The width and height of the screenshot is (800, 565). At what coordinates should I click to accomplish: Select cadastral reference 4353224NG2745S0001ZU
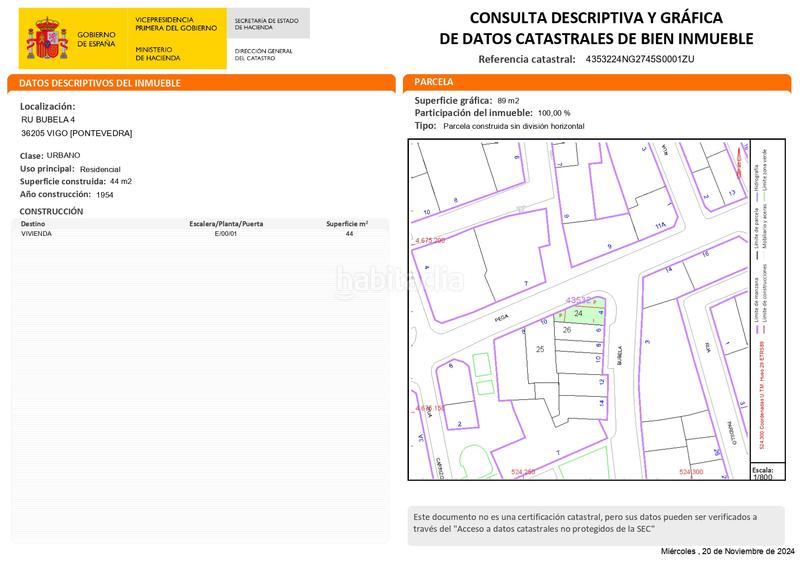coord(639,59)
